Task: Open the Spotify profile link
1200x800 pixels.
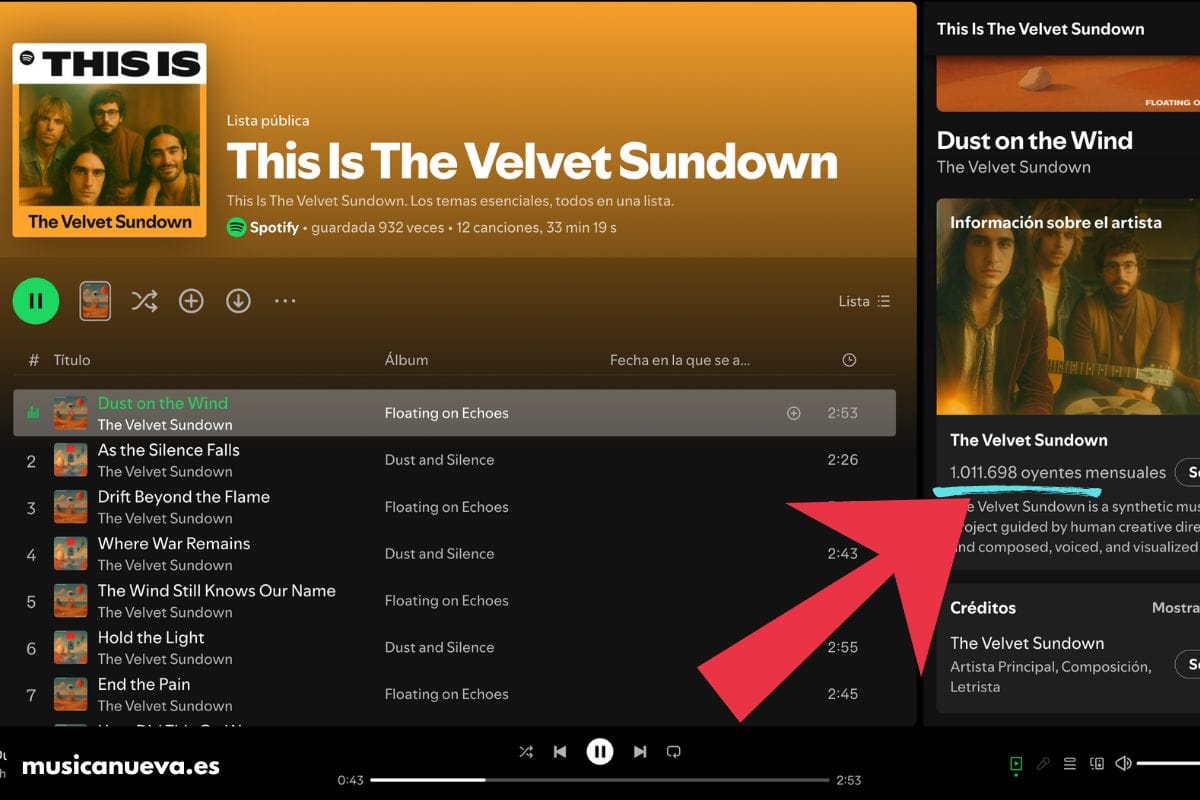Action: click(x=261, y=227)
